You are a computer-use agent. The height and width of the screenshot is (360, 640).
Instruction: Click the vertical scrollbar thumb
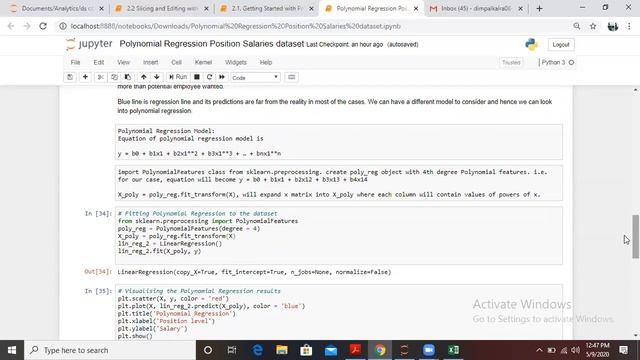coord(636,236)
